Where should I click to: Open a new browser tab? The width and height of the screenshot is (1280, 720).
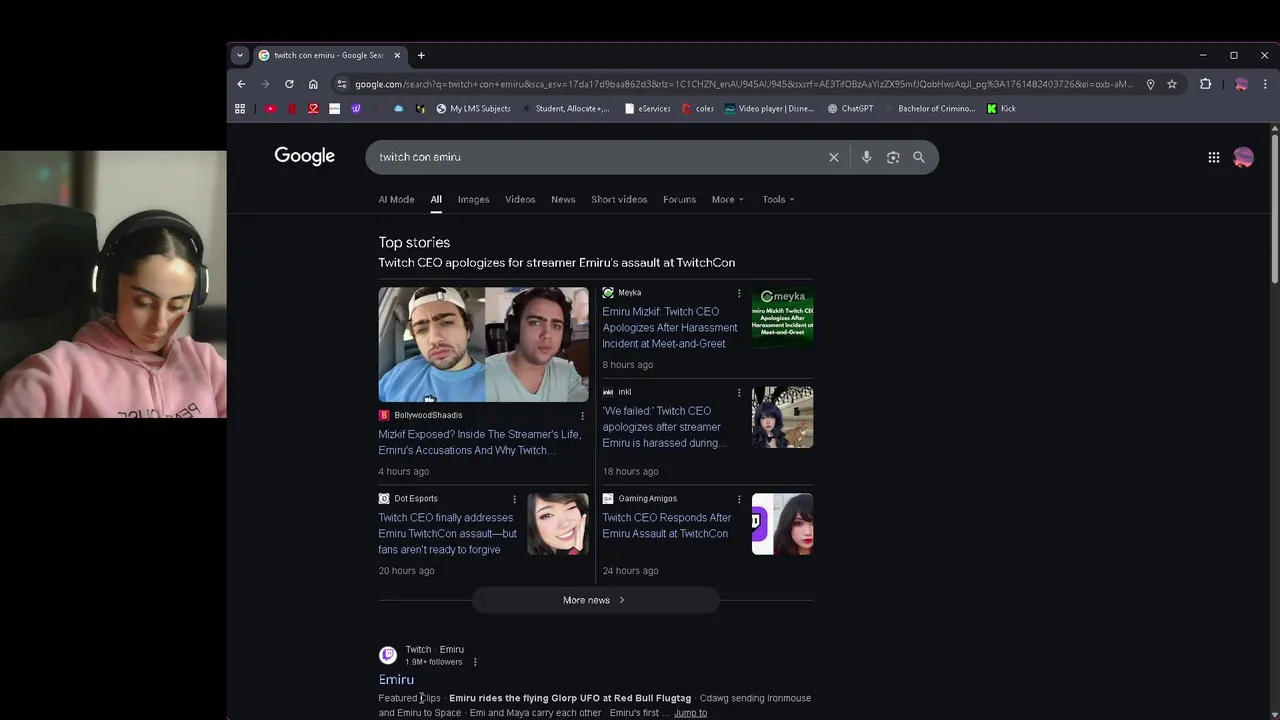pos(421,55)
